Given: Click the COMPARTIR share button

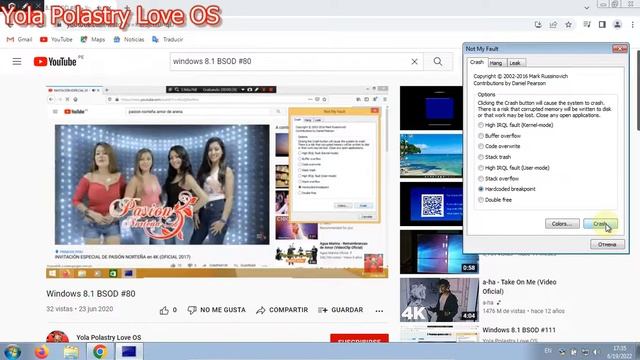Looking at the screenshot, I should (282, 310).
